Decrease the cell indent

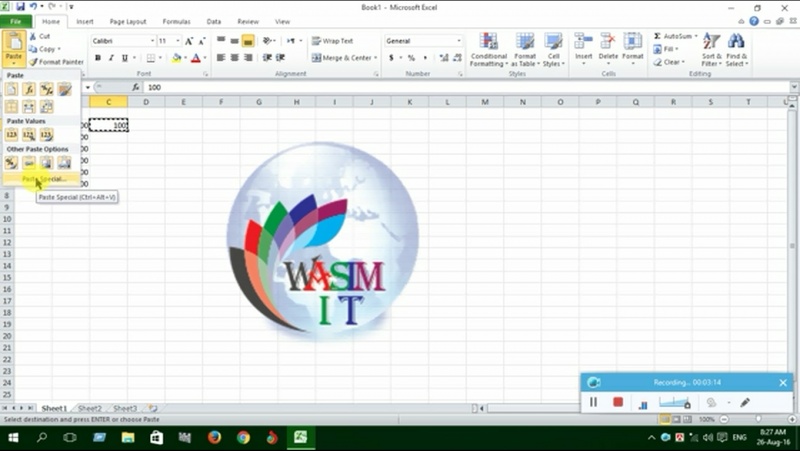267,58
